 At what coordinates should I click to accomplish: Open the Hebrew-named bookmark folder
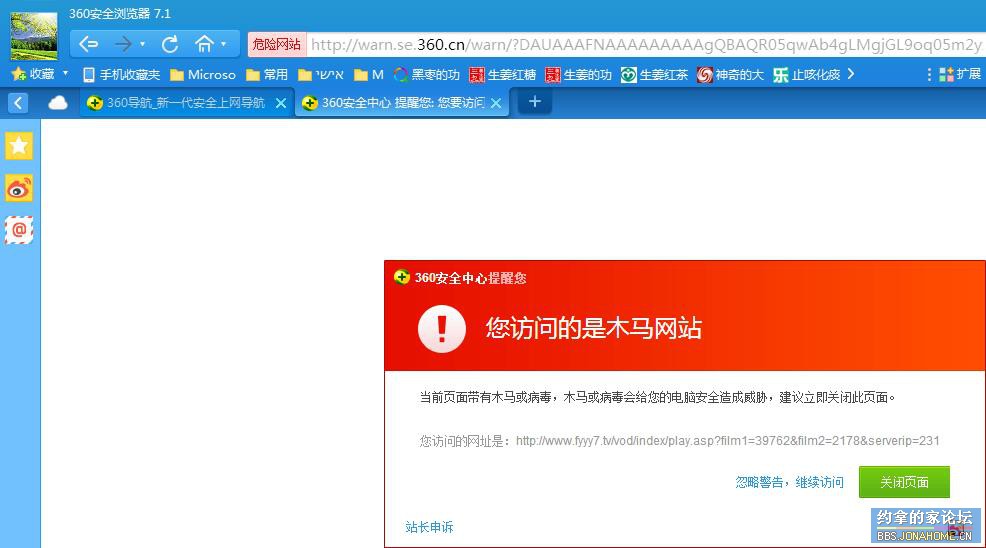(321, 75)
